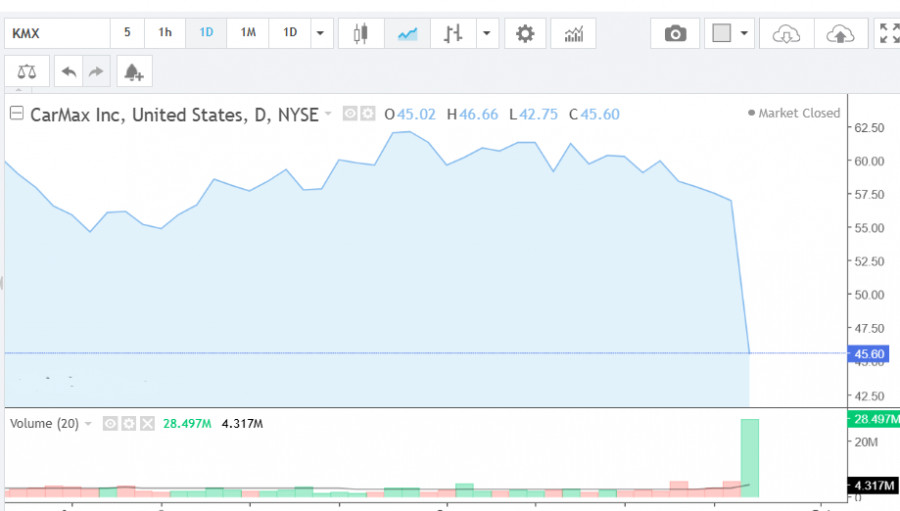Undo the last chart action
Viewport: 900px width, 511px height.
[x=69, y=72]
